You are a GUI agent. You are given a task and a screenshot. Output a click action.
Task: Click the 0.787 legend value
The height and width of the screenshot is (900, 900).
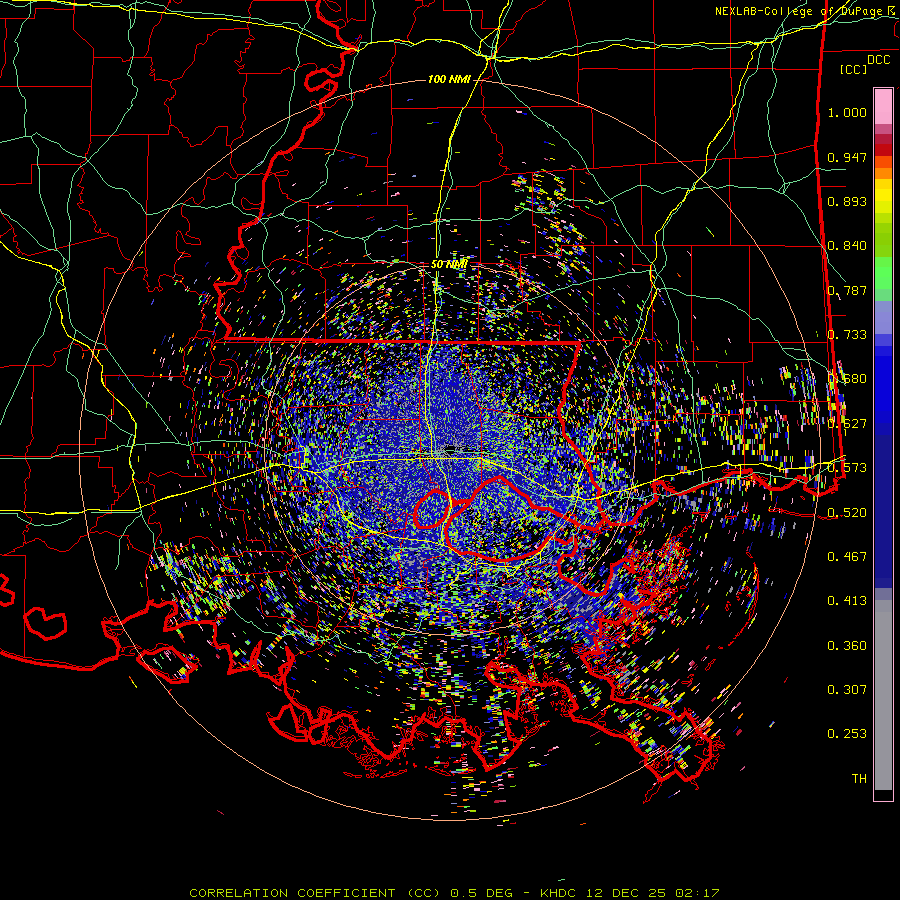click(847, 290)
